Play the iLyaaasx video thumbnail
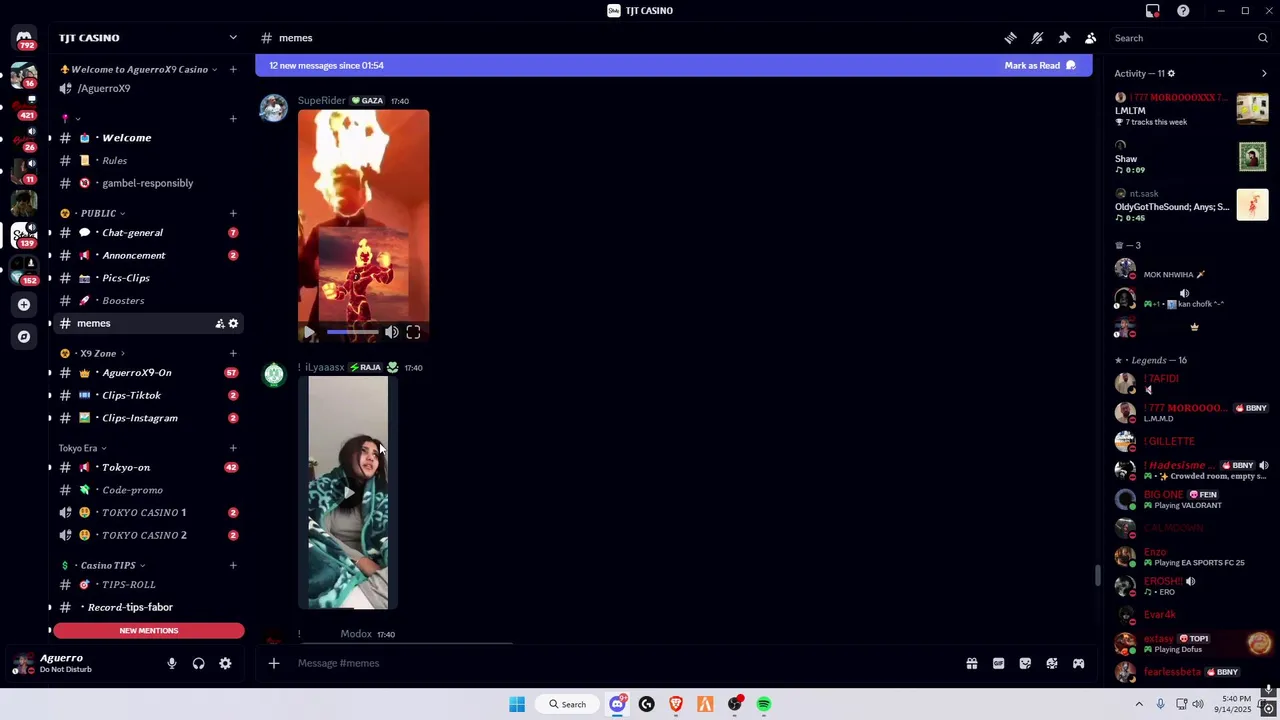This screenshot has height=720, width=1280. click(348, 492)
